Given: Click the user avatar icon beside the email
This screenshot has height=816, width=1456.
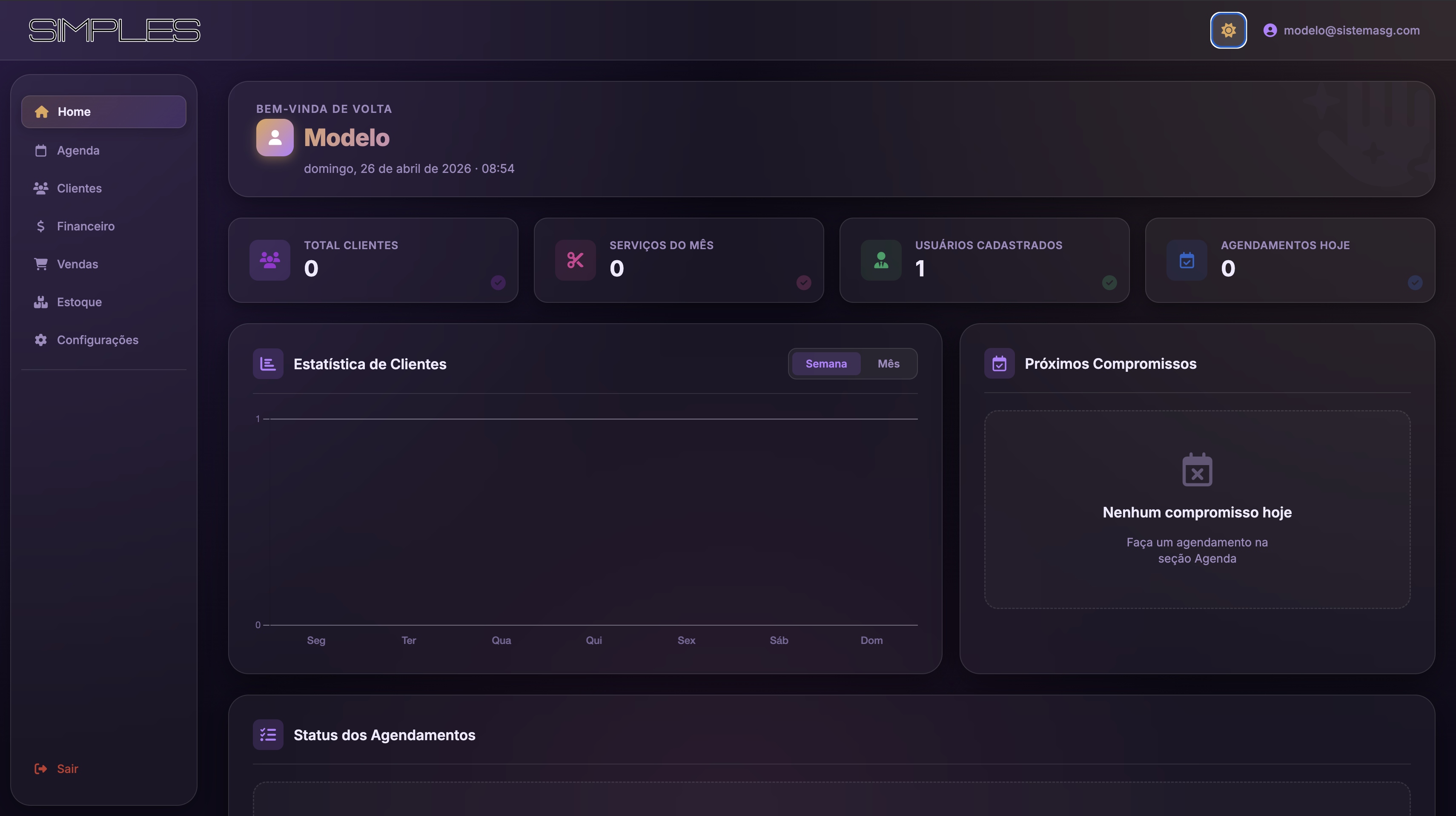Looking at the screenshot, I should (x=1270, y=31).
